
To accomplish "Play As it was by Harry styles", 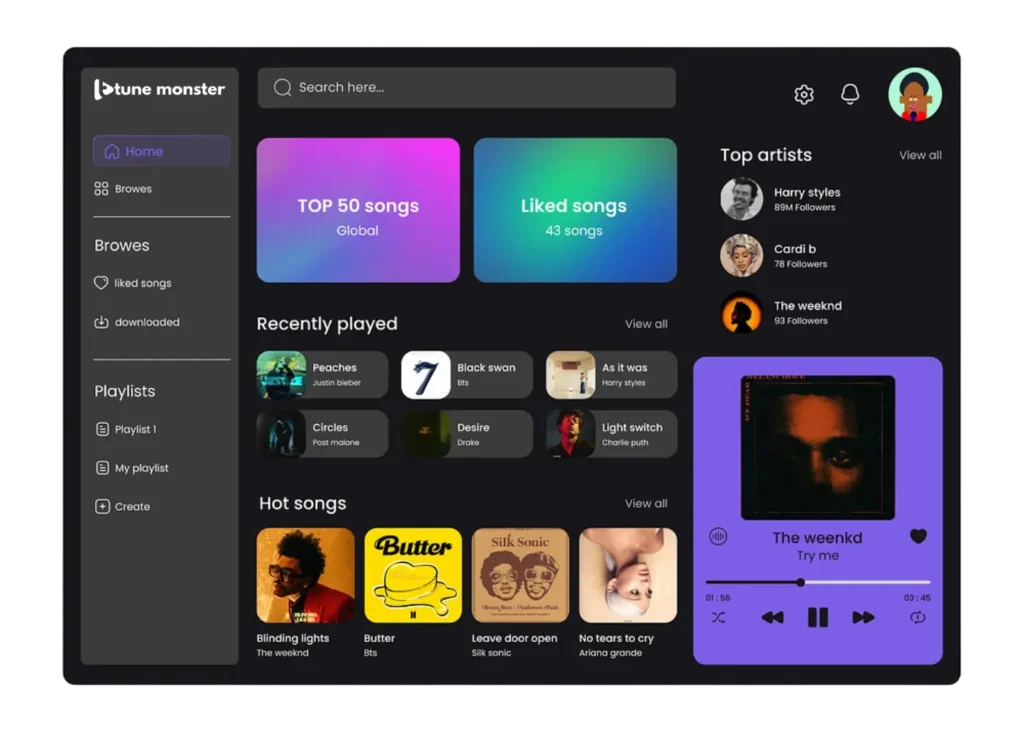I will pos(611,374).
